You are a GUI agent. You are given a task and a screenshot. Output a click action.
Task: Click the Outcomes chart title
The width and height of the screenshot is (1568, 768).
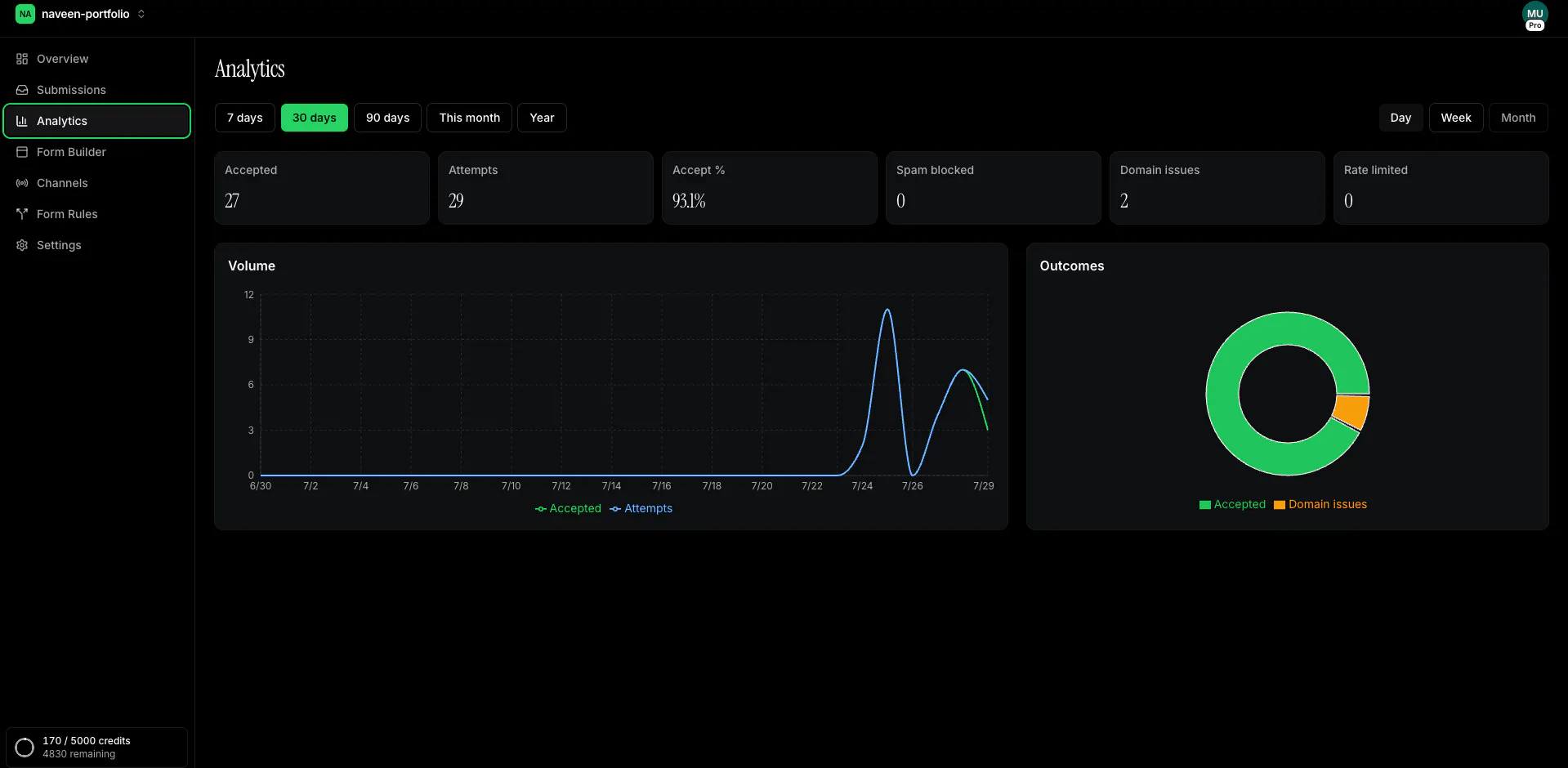1072,266
